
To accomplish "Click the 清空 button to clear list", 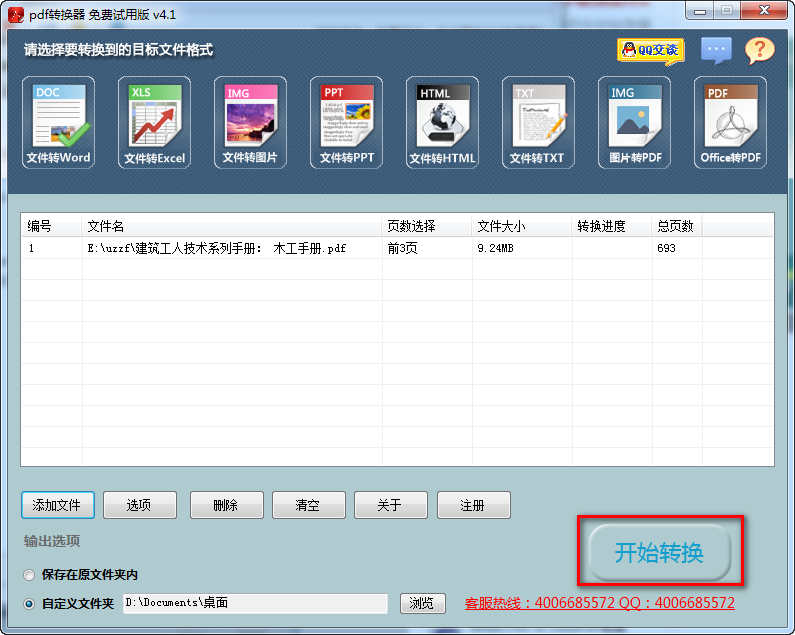I will [309, 505].
